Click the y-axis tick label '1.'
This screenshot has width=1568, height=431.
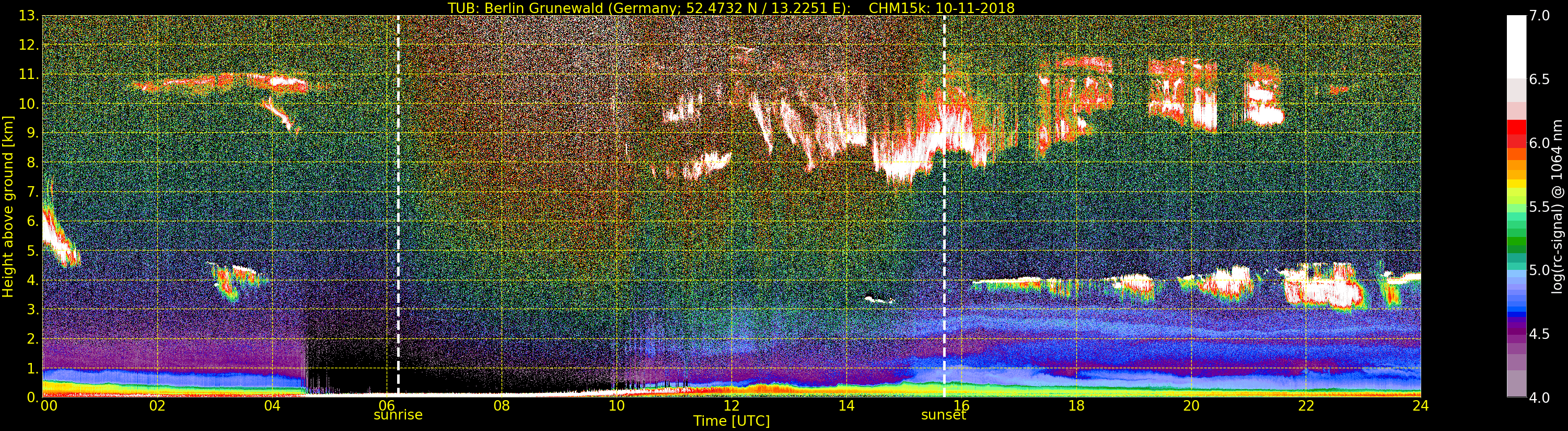pyautogui.click(x=33, y=368)
